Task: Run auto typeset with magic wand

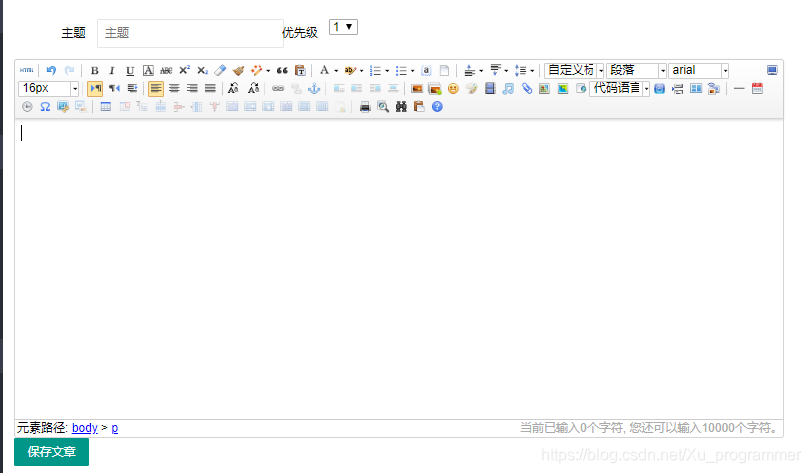Action: pos(256,70)
